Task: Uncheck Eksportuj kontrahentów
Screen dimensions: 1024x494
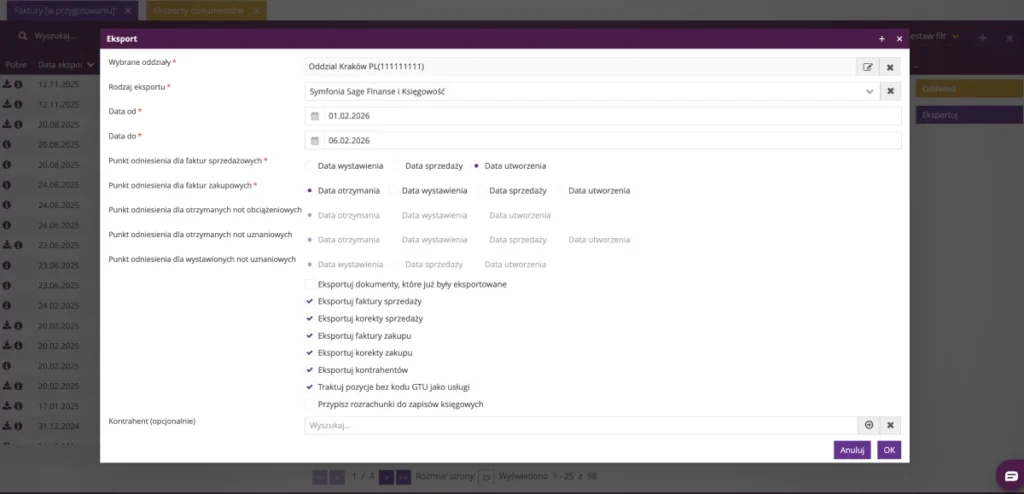Action: click(310, 370)
